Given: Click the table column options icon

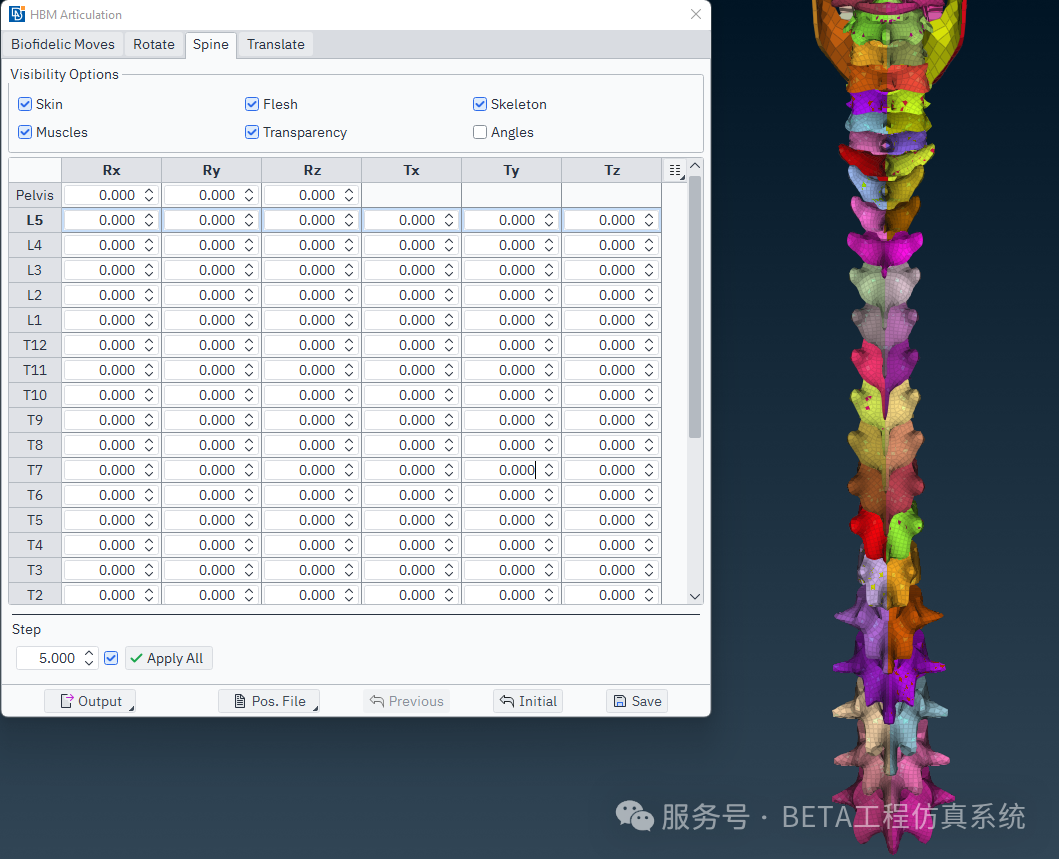Looking at the screenshot, I should (x=675, y=170).
